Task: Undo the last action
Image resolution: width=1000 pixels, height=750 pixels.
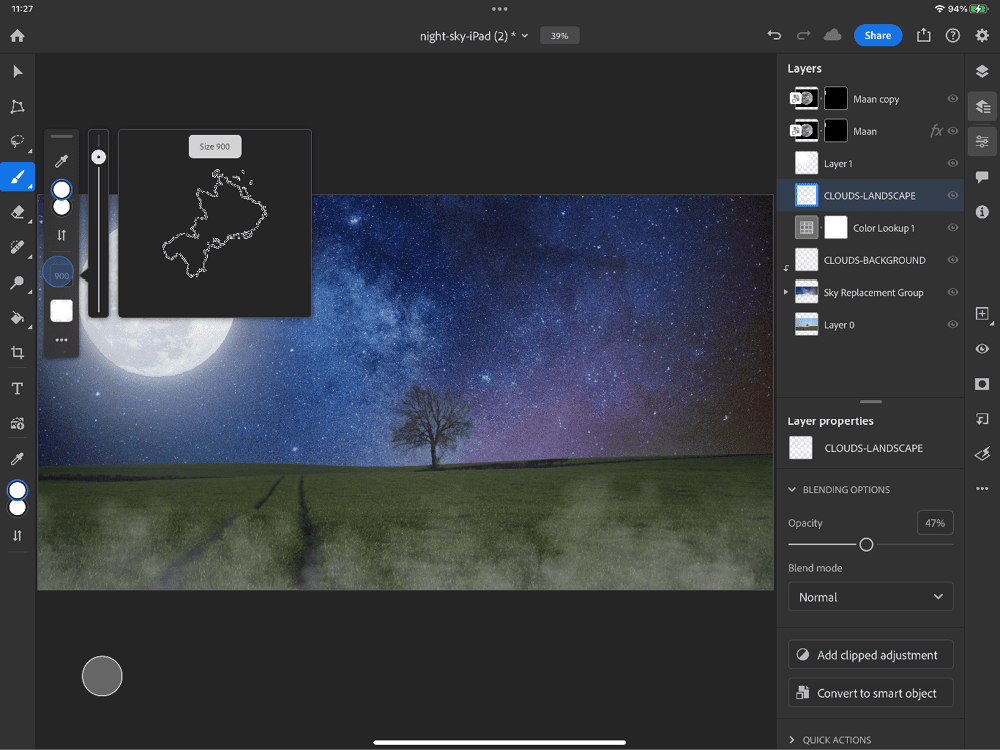Action: click(x=774, y=36)
